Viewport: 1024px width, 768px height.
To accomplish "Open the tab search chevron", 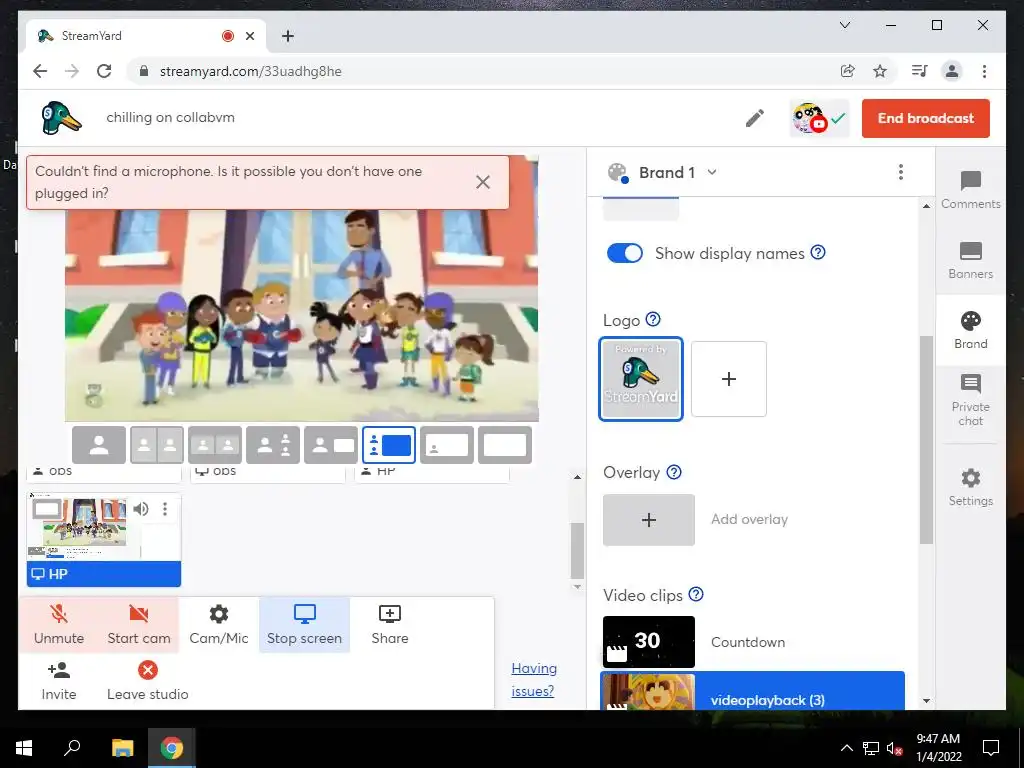I will [x=844, y=25].
